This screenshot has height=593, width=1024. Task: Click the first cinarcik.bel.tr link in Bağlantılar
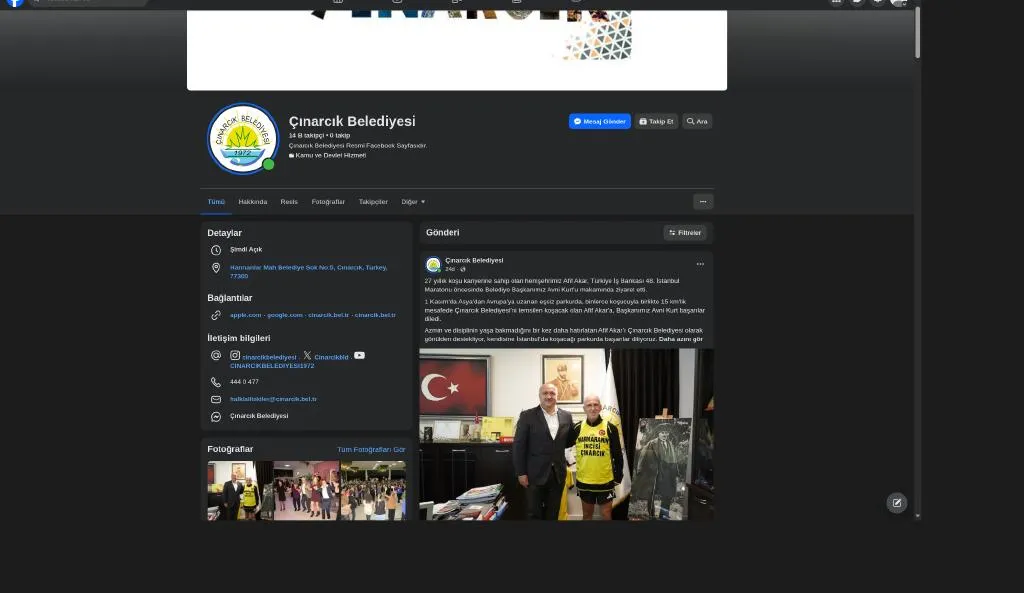pos(328,315)
